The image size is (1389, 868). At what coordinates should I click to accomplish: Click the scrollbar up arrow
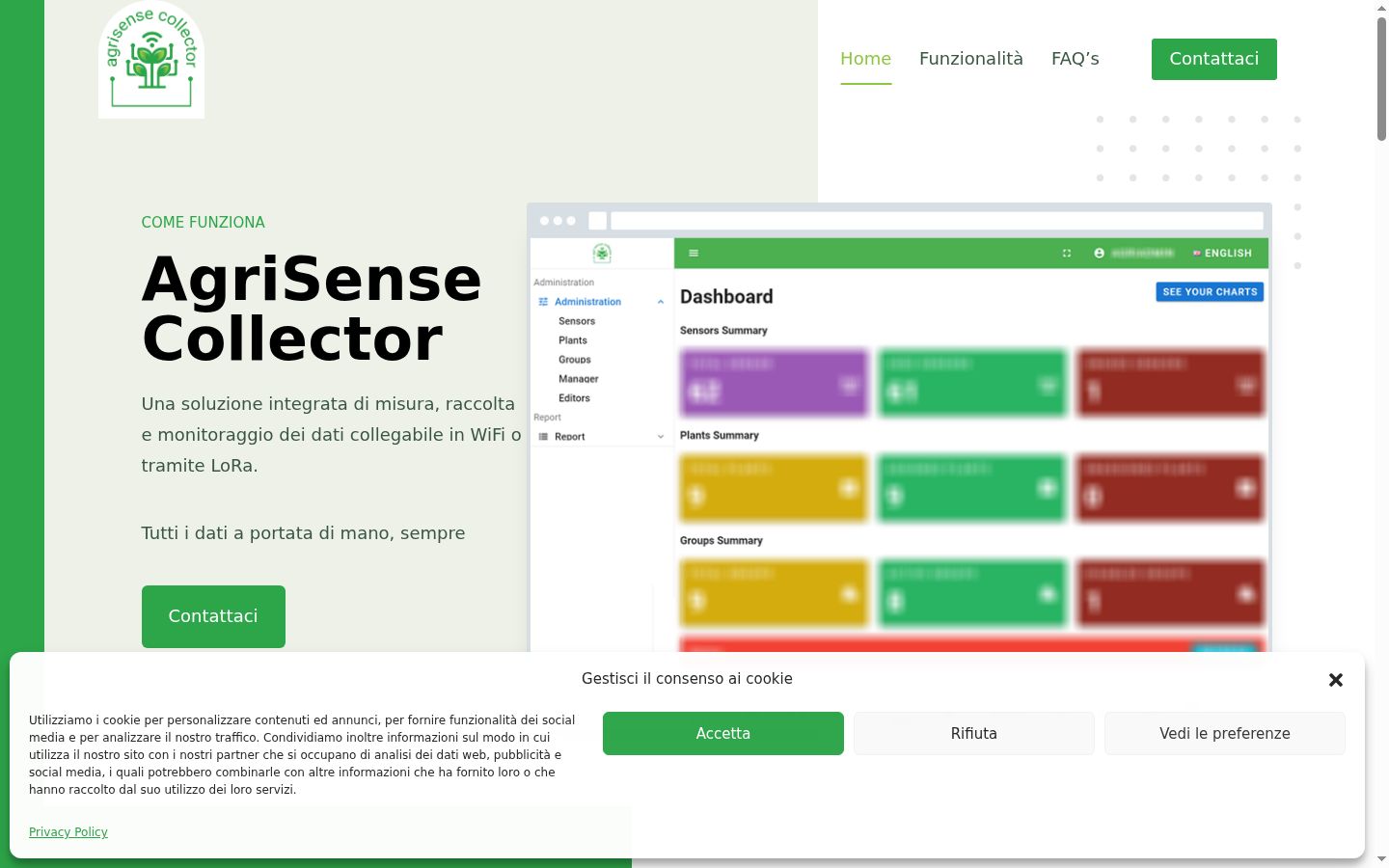pos(1381,8)
